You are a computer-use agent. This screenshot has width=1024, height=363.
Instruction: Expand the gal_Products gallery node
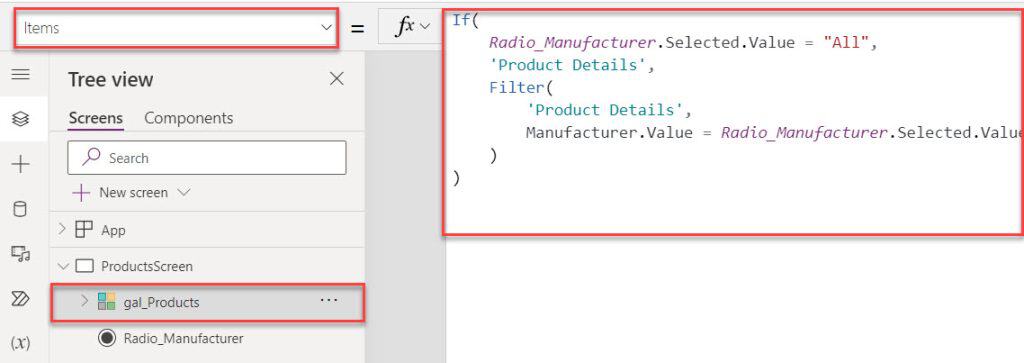pos(84,301)
